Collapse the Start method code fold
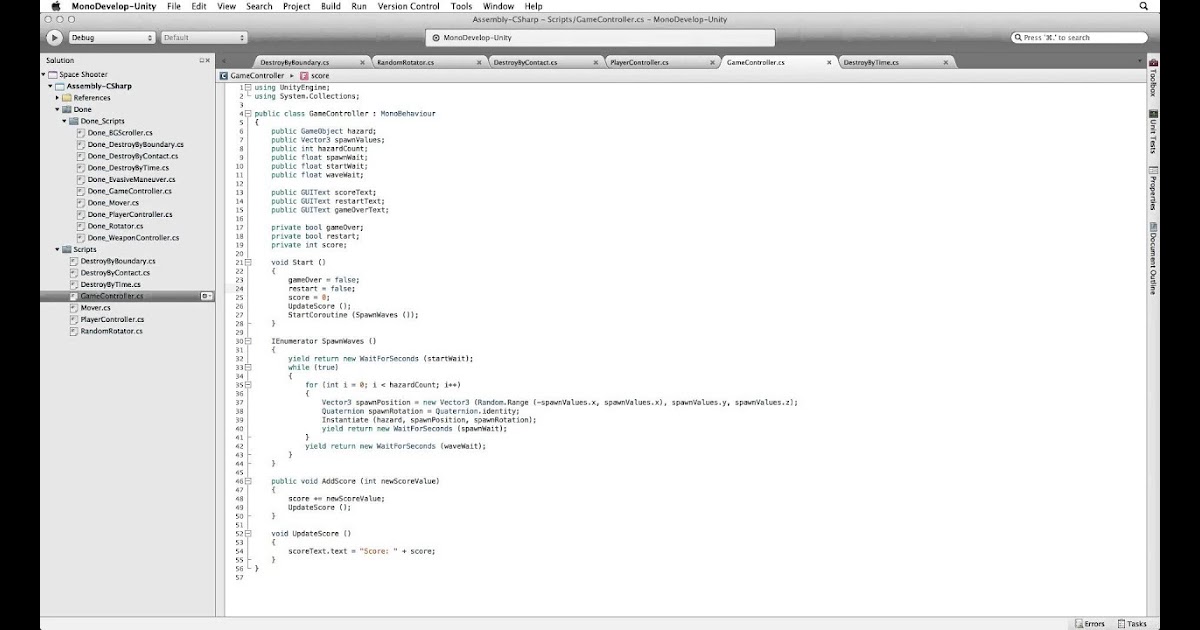1200x630 pixels. (248, 262)
